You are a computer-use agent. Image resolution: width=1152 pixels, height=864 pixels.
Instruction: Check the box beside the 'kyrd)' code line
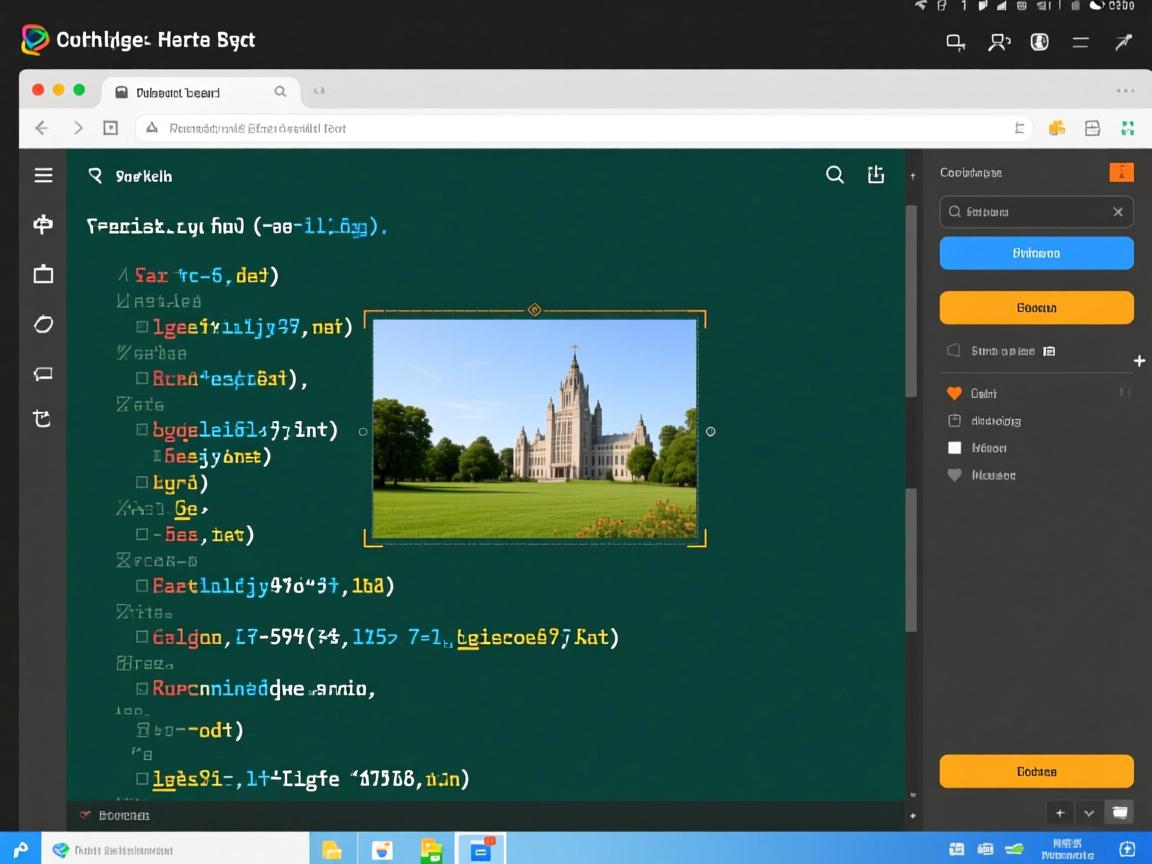[142, 483]
